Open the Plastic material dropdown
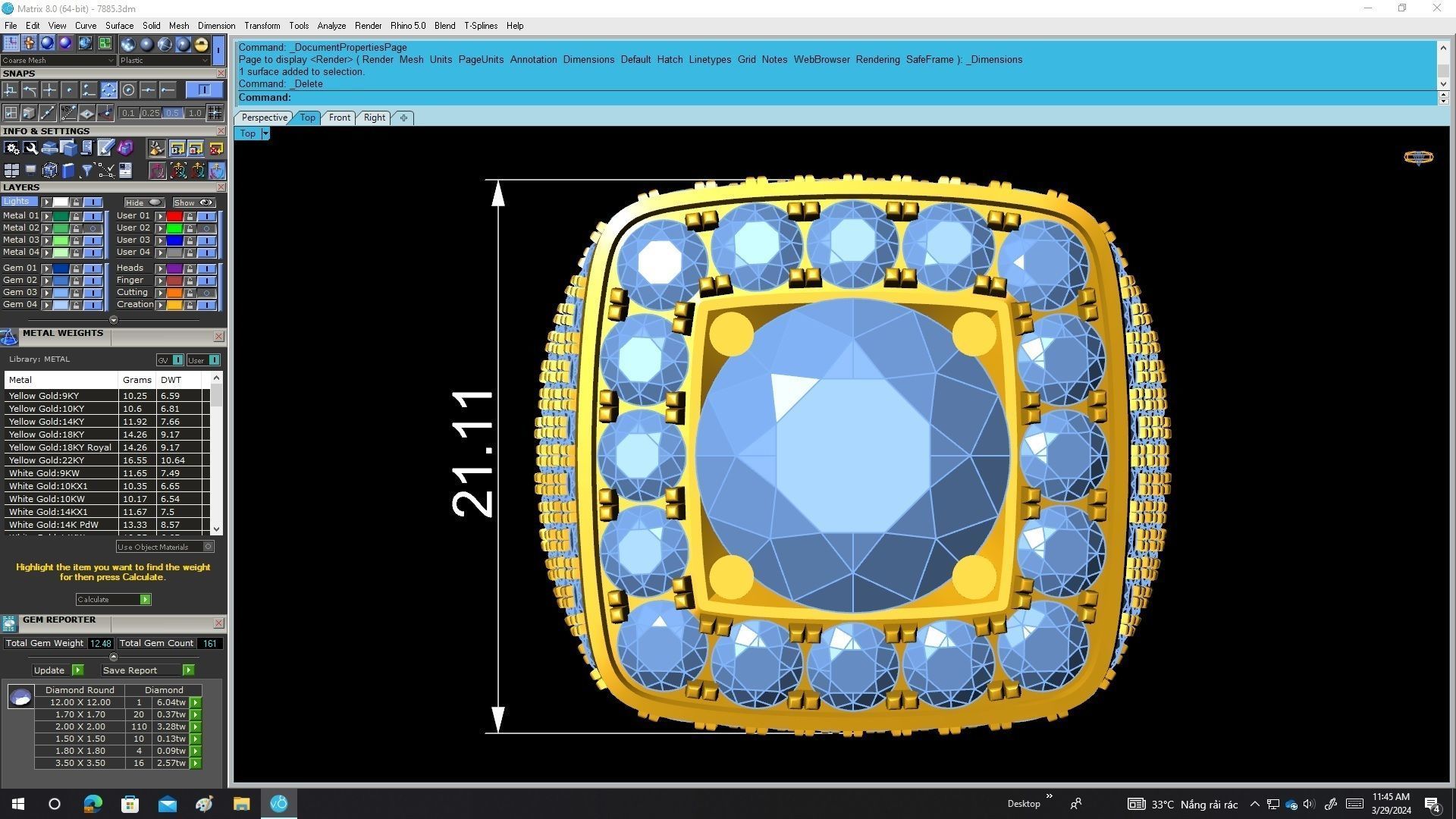Screen dimensions: 1456x819 (165, 60)
